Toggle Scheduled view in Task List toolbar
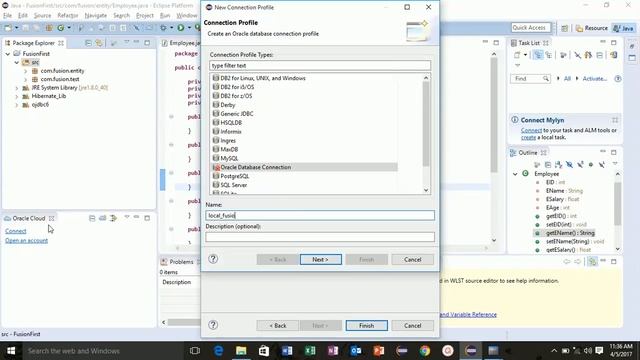Screen dimensions: 640x360 549,55
